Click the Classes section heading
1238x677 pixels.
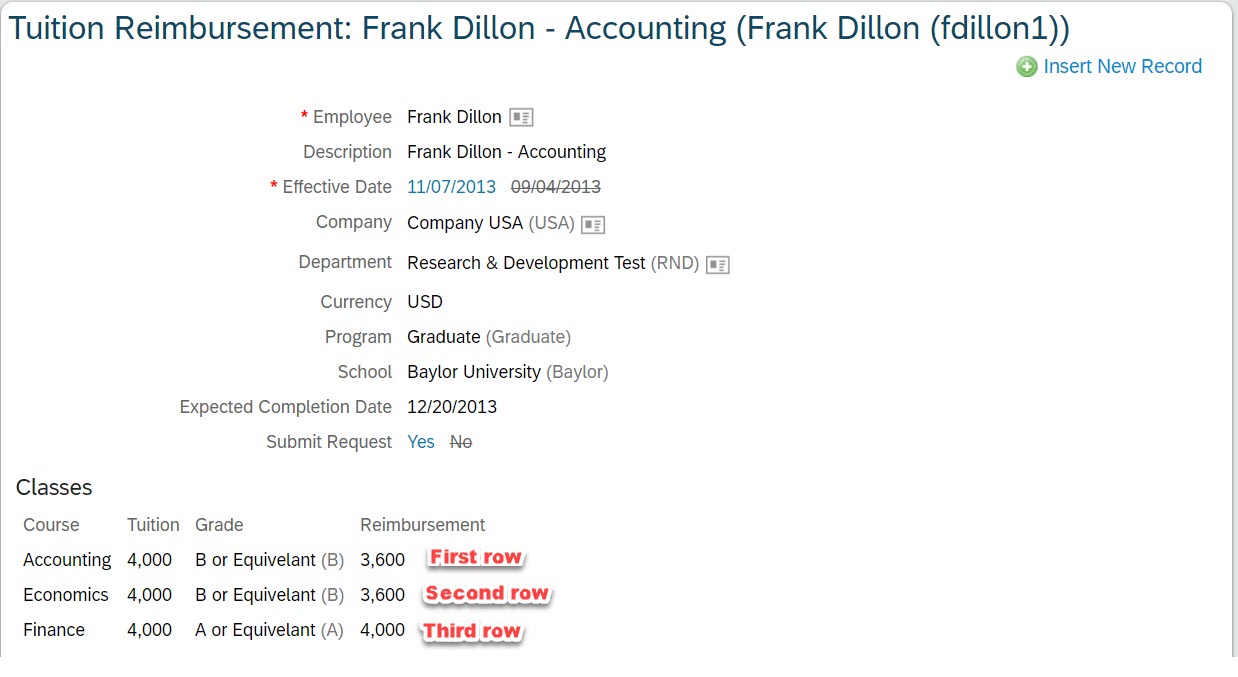click(54, 488)
